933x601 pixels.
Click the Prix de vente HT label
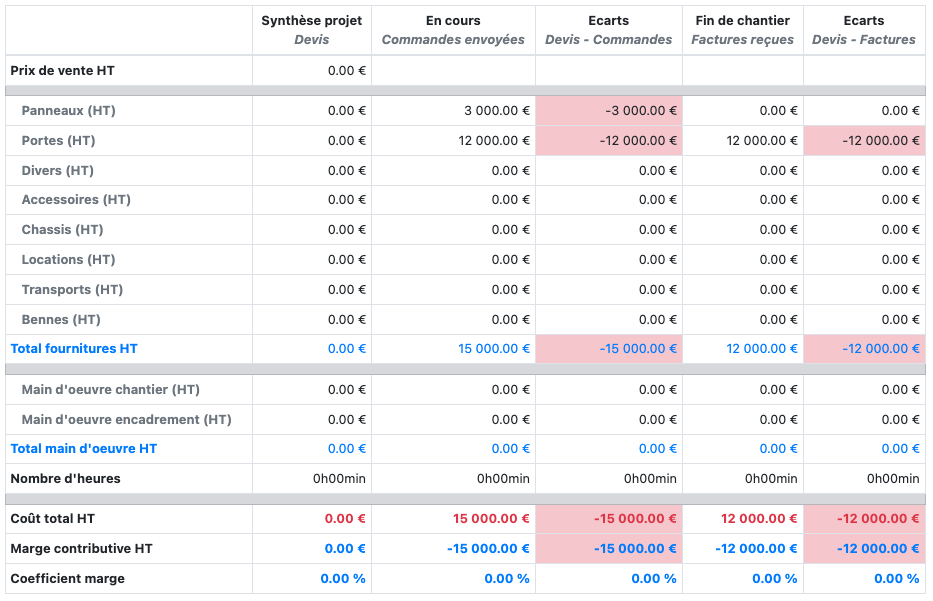(64, 71)
